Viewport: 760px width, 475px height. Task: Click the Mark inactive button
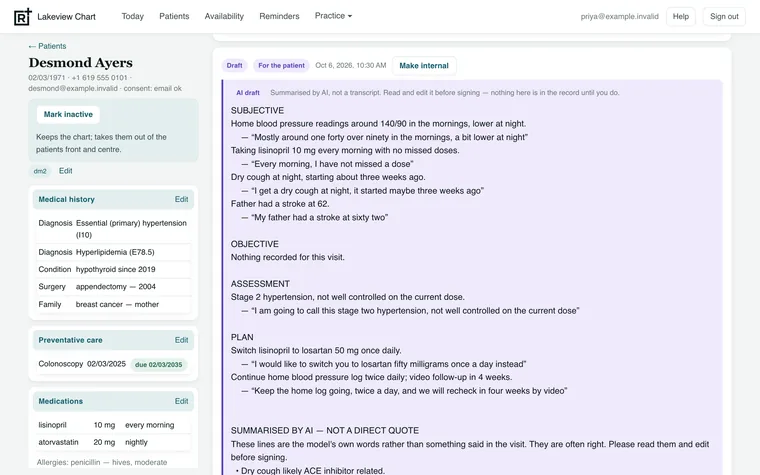pyautogui.click(x=68, y=114)
